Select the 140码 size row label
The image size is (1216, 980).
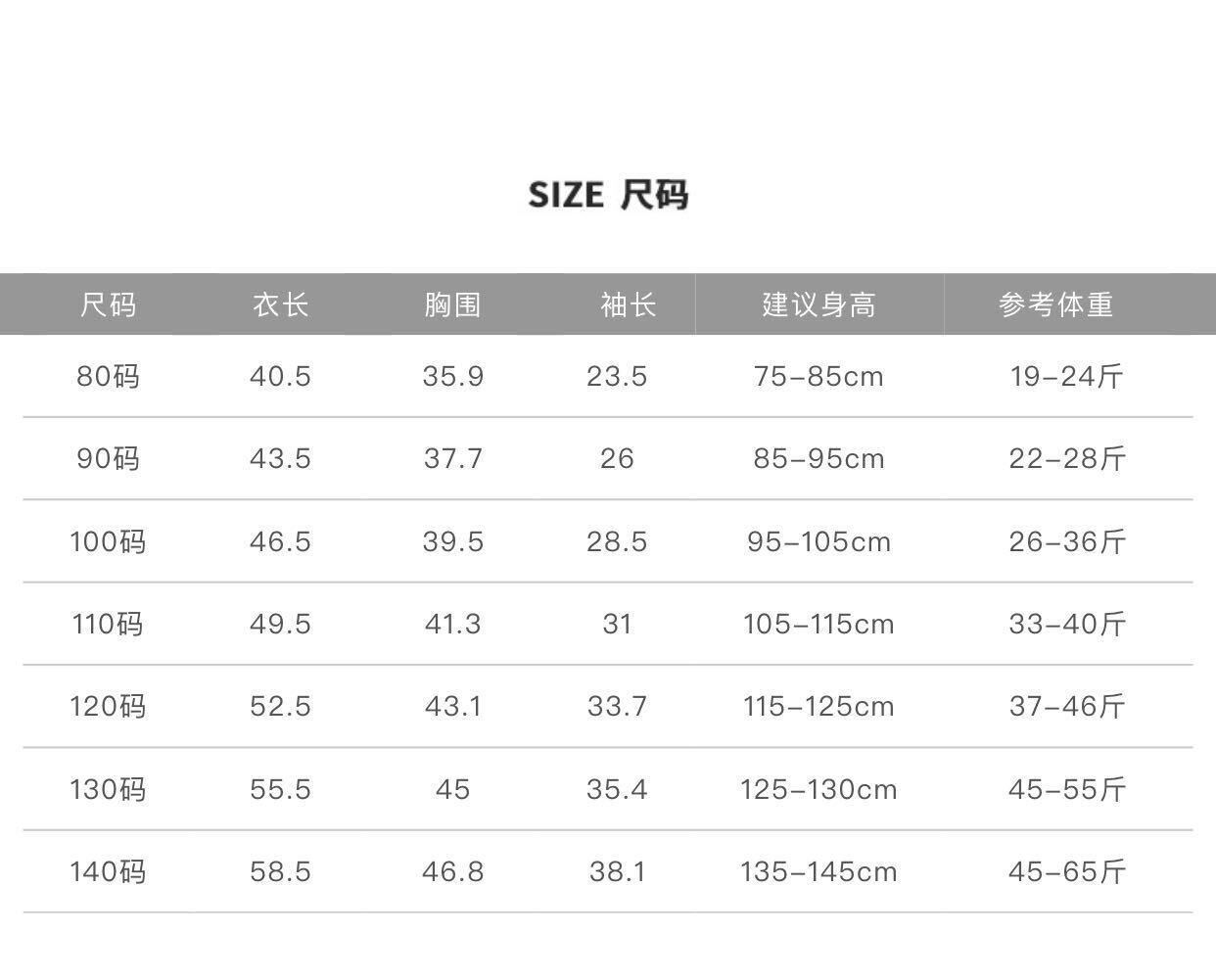(x=109, y=871)
